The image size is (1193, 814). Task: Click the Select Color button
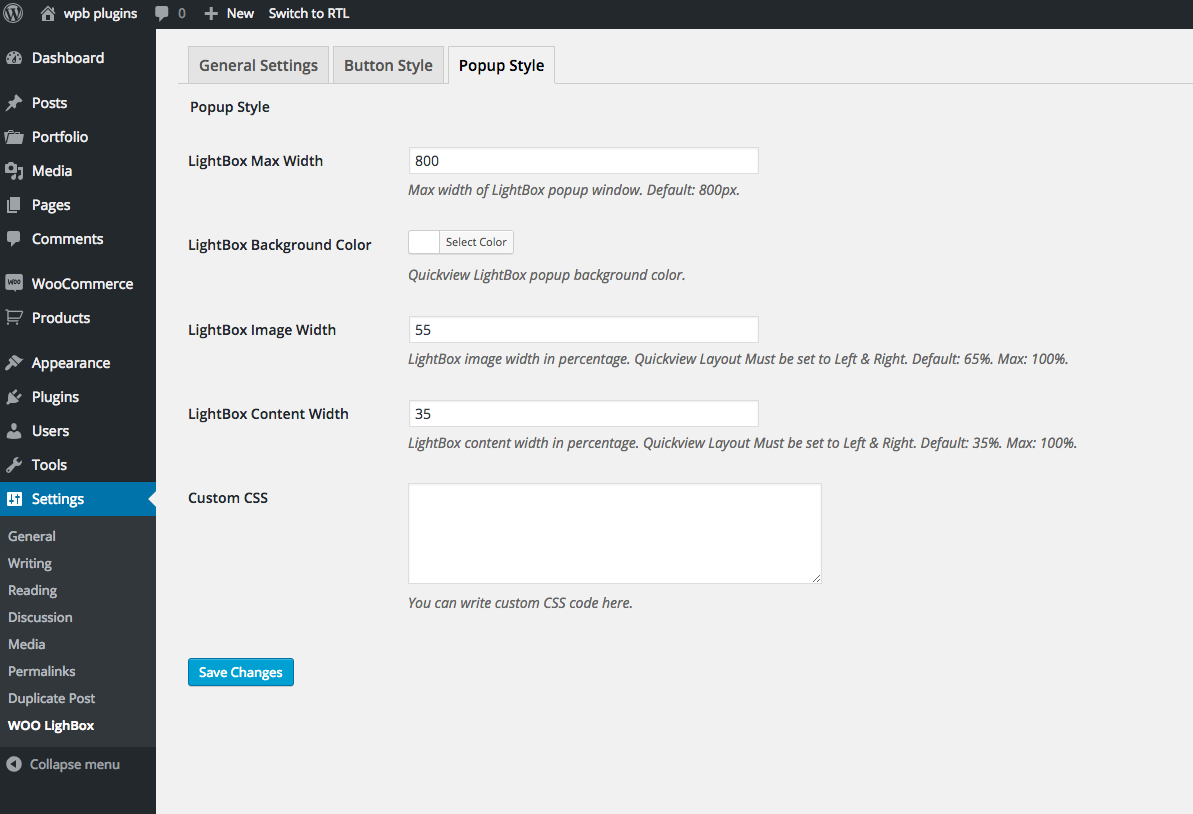(x=476, y=242)
